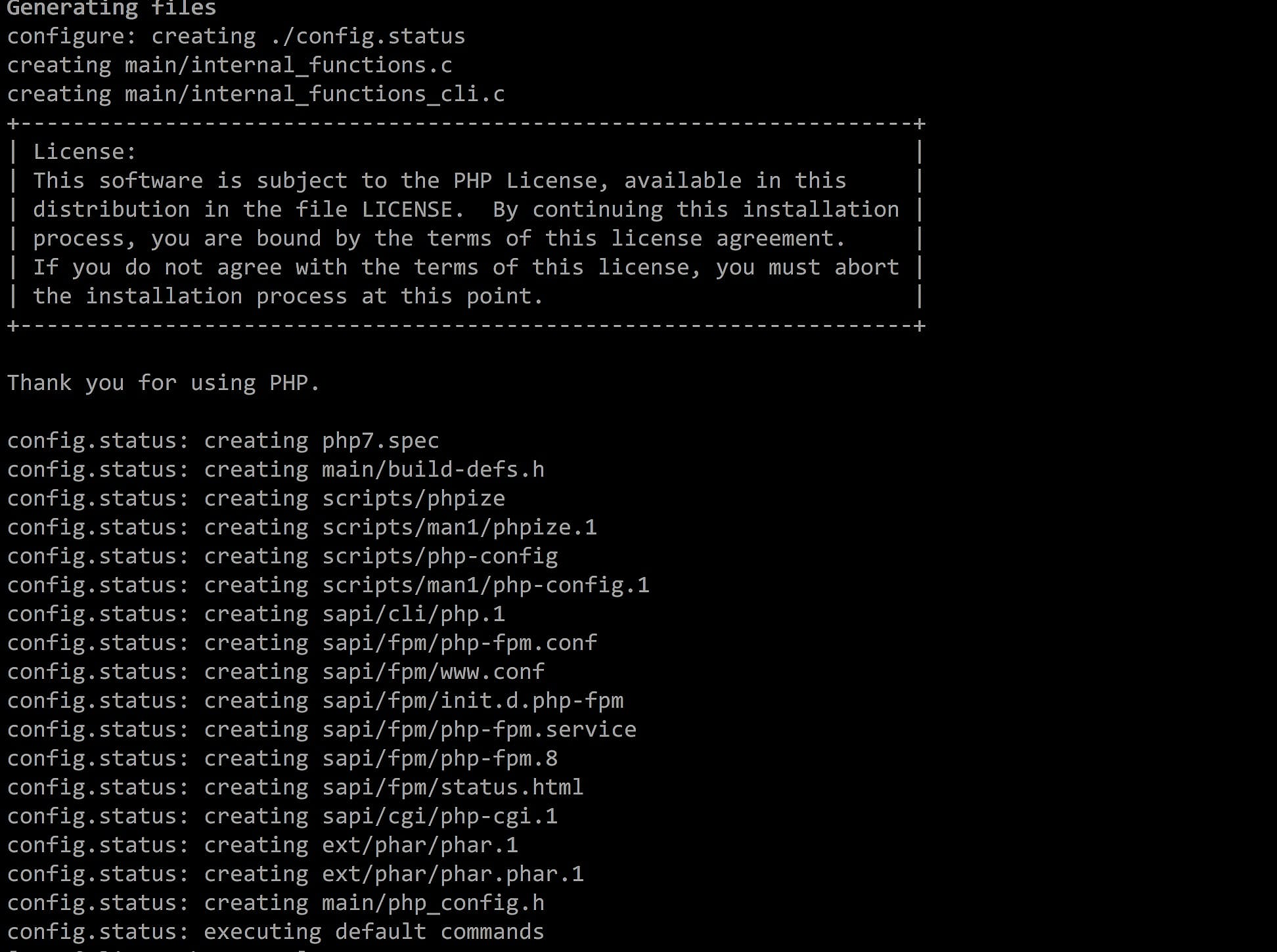
Task: Click the ext/phar/phar.phar.1 path
Action: pos(453,874)
